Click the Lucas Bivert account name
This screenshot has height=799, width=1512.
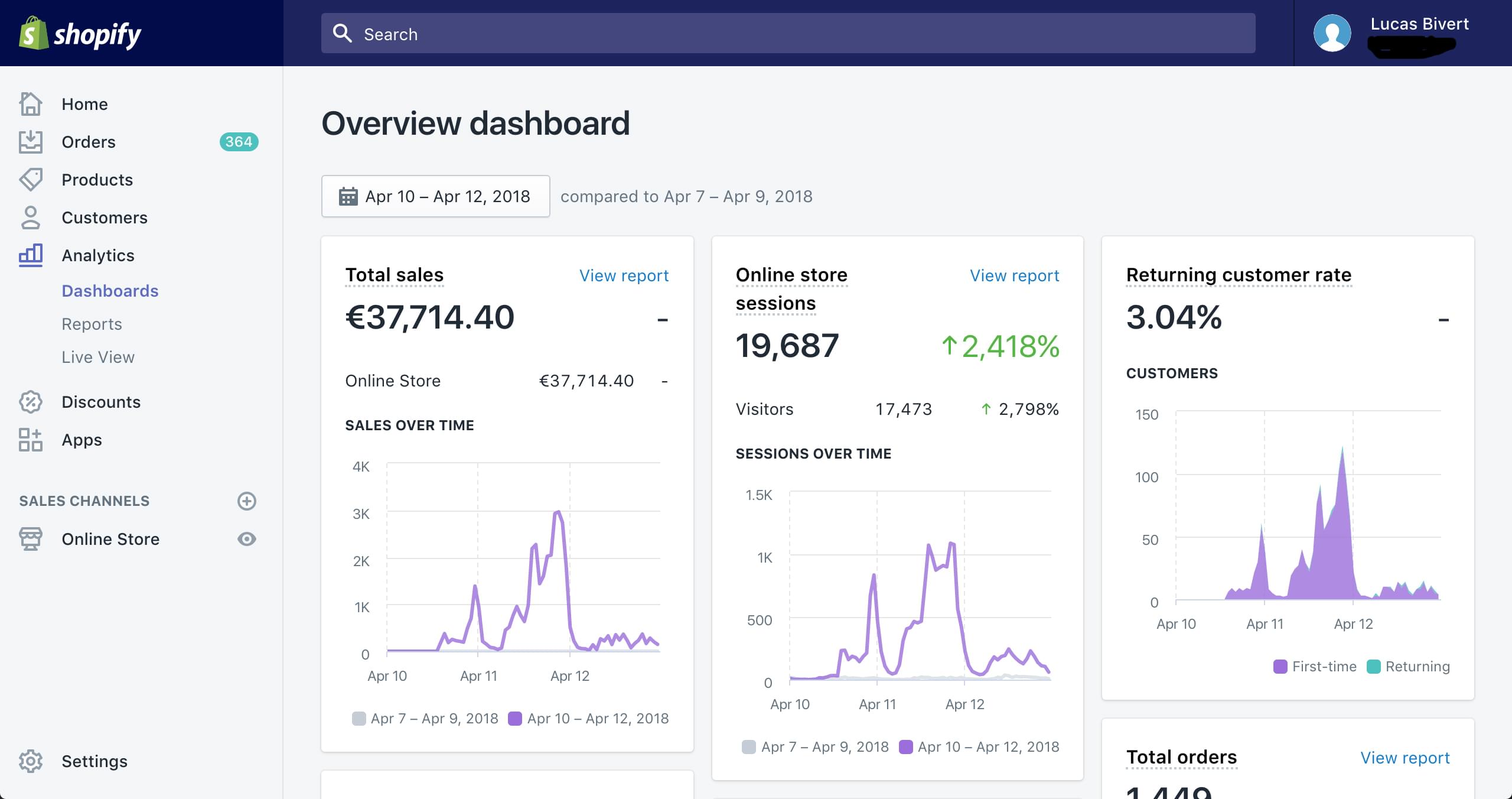1419,24
